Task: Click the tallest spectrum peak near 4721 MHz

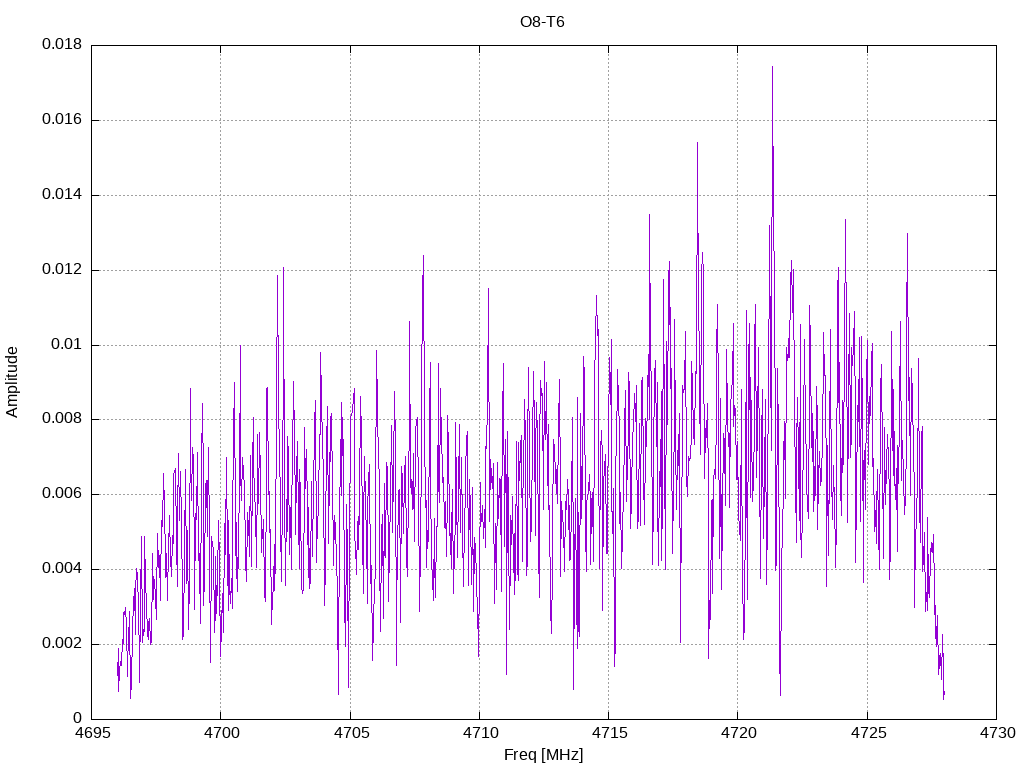Action: (x=773, y=67)
